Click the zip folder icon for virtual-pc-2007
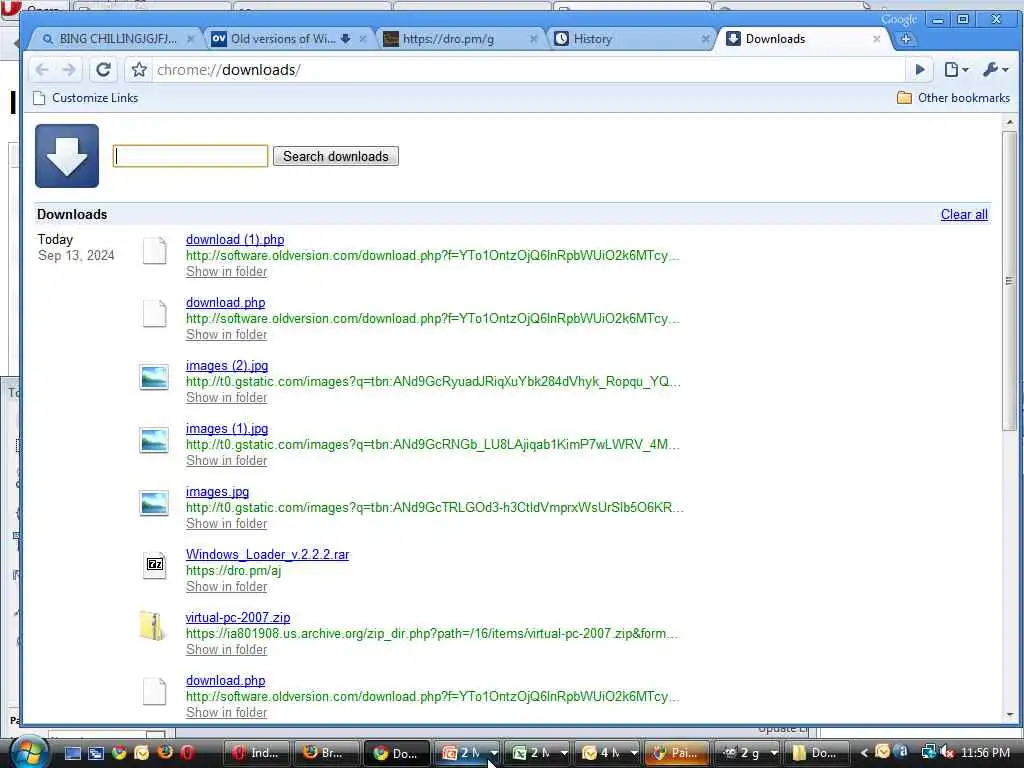 [152, 625]
